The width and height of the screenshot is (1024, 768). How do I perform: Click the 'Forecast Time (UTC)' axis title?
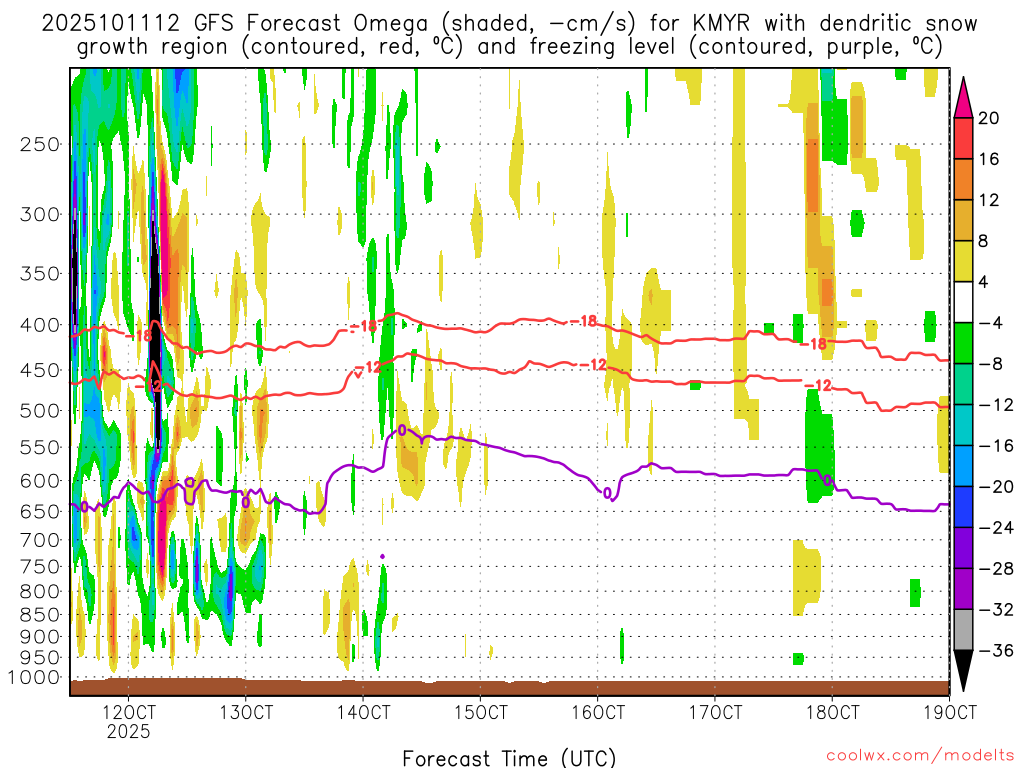click(509, 758)
